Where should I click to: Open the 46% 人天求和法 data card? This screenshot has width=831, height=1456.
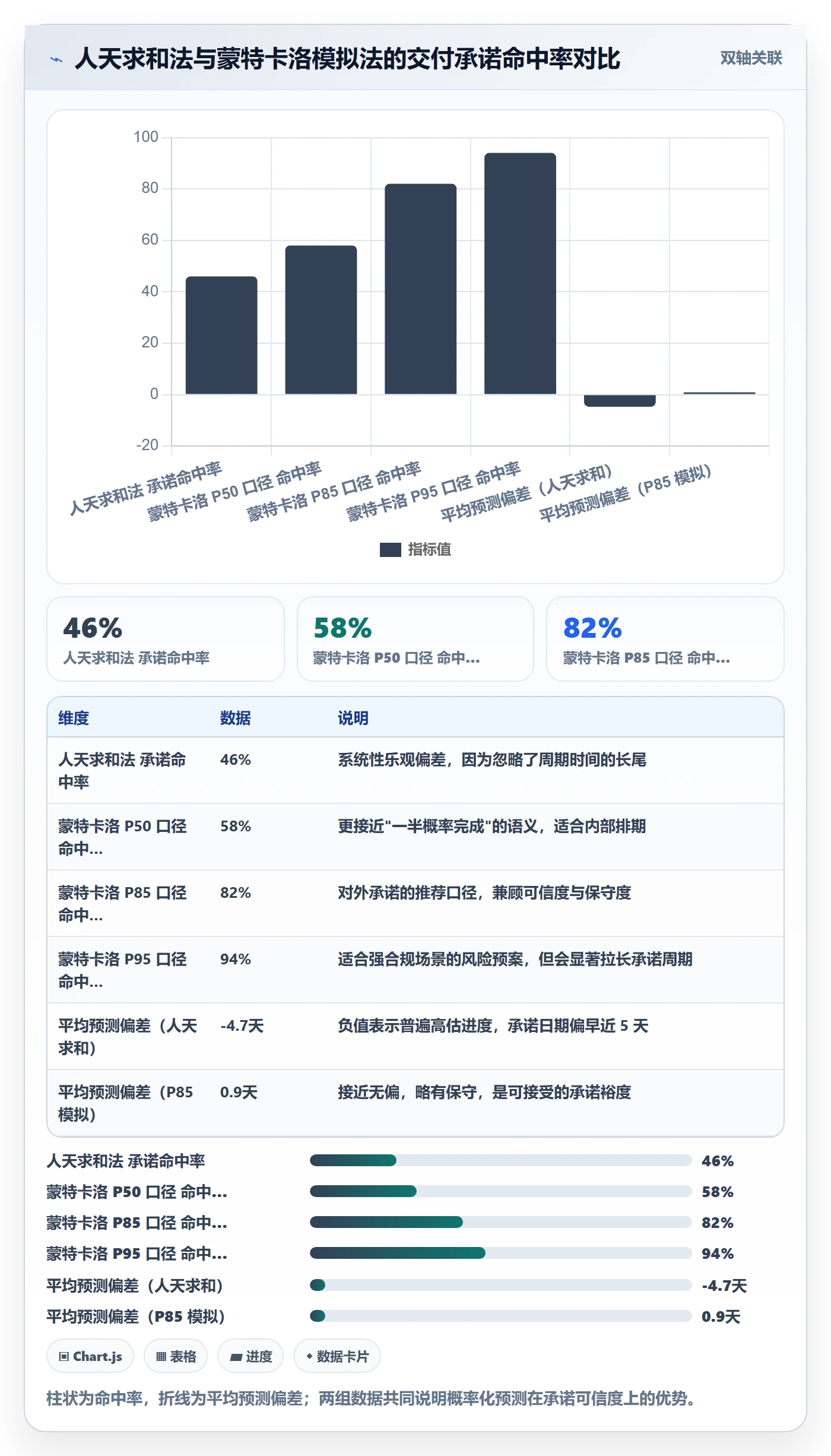coord(166,639)
